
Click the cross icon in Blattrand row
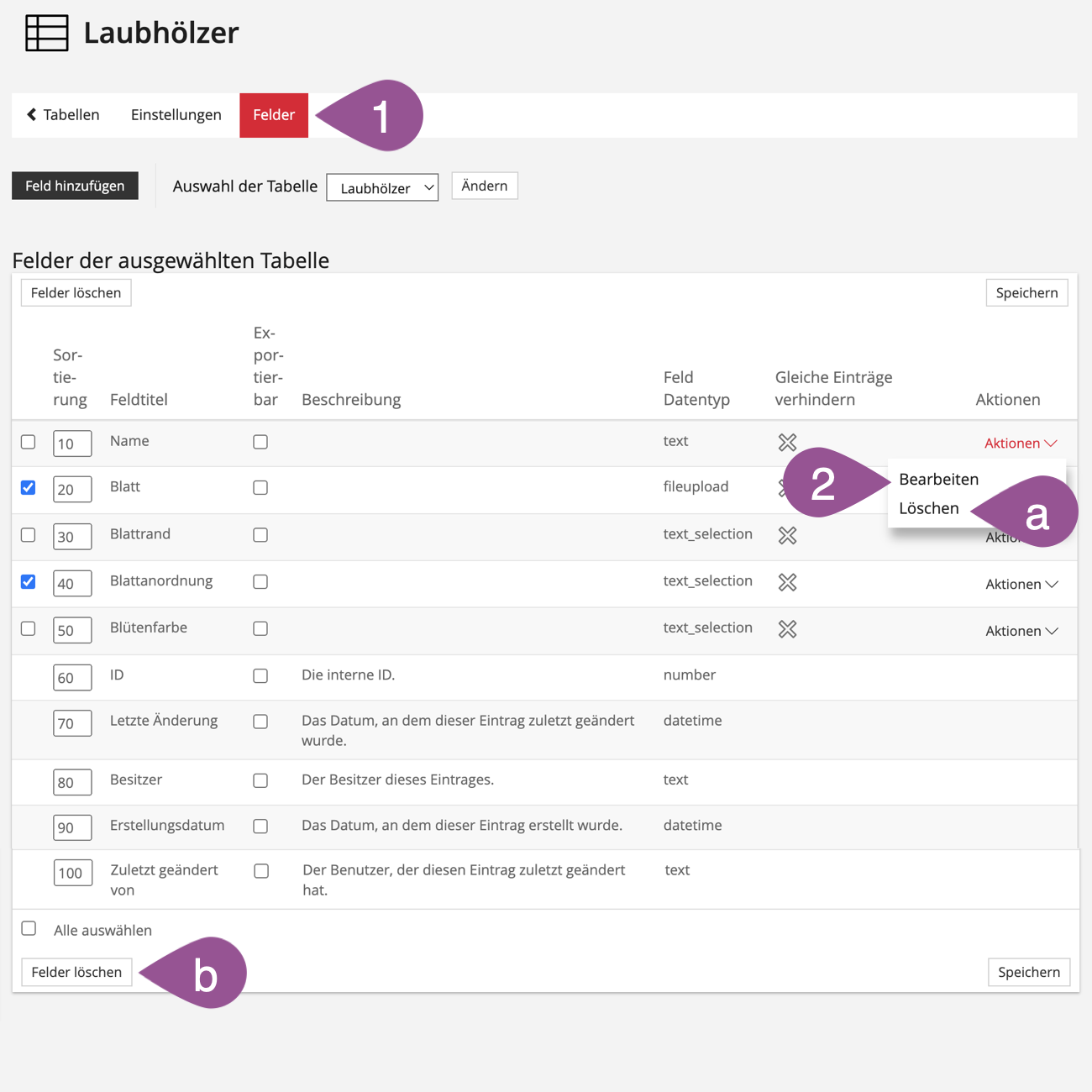[x=787, y=535]
